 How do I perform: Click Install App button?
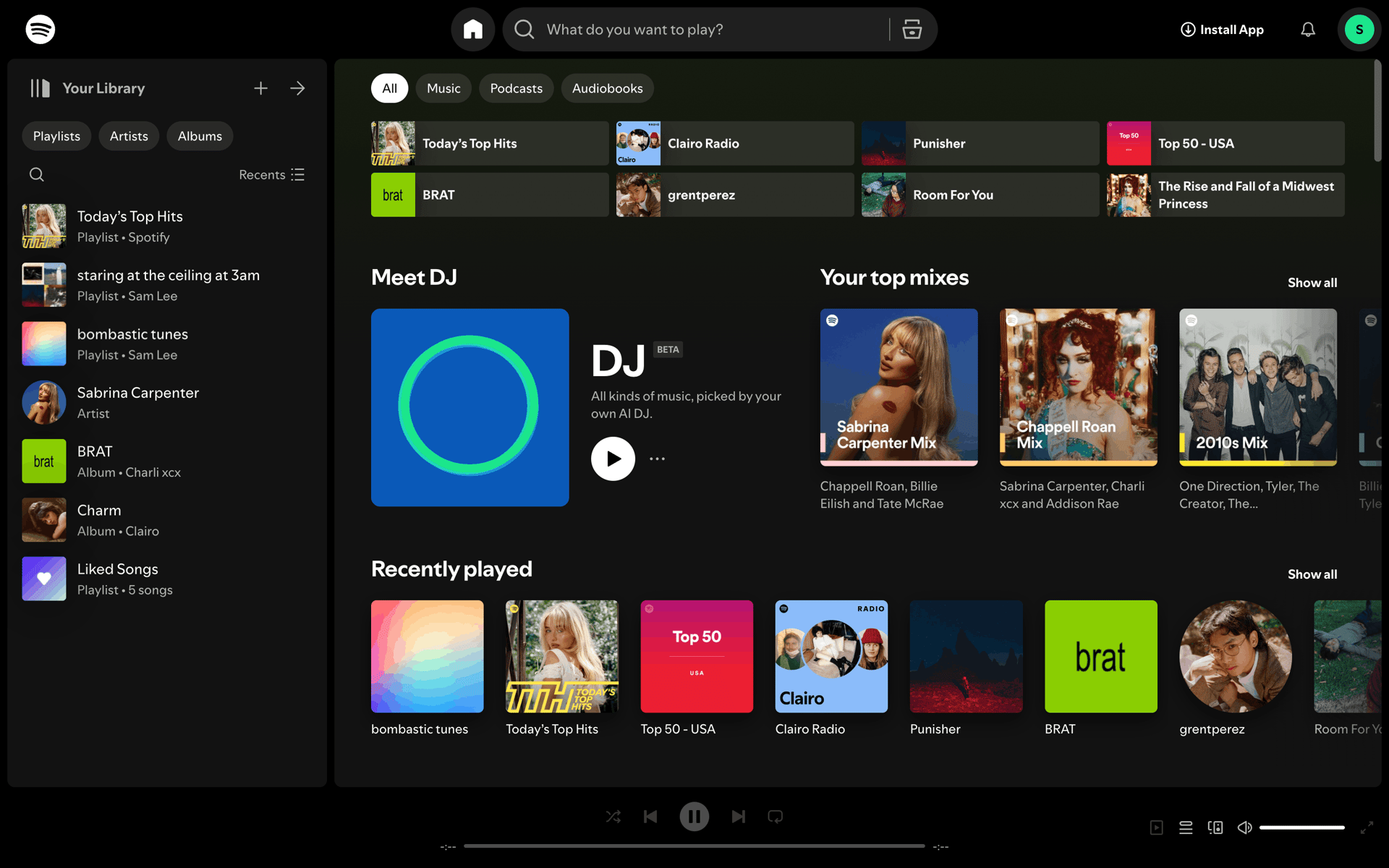1222,30
